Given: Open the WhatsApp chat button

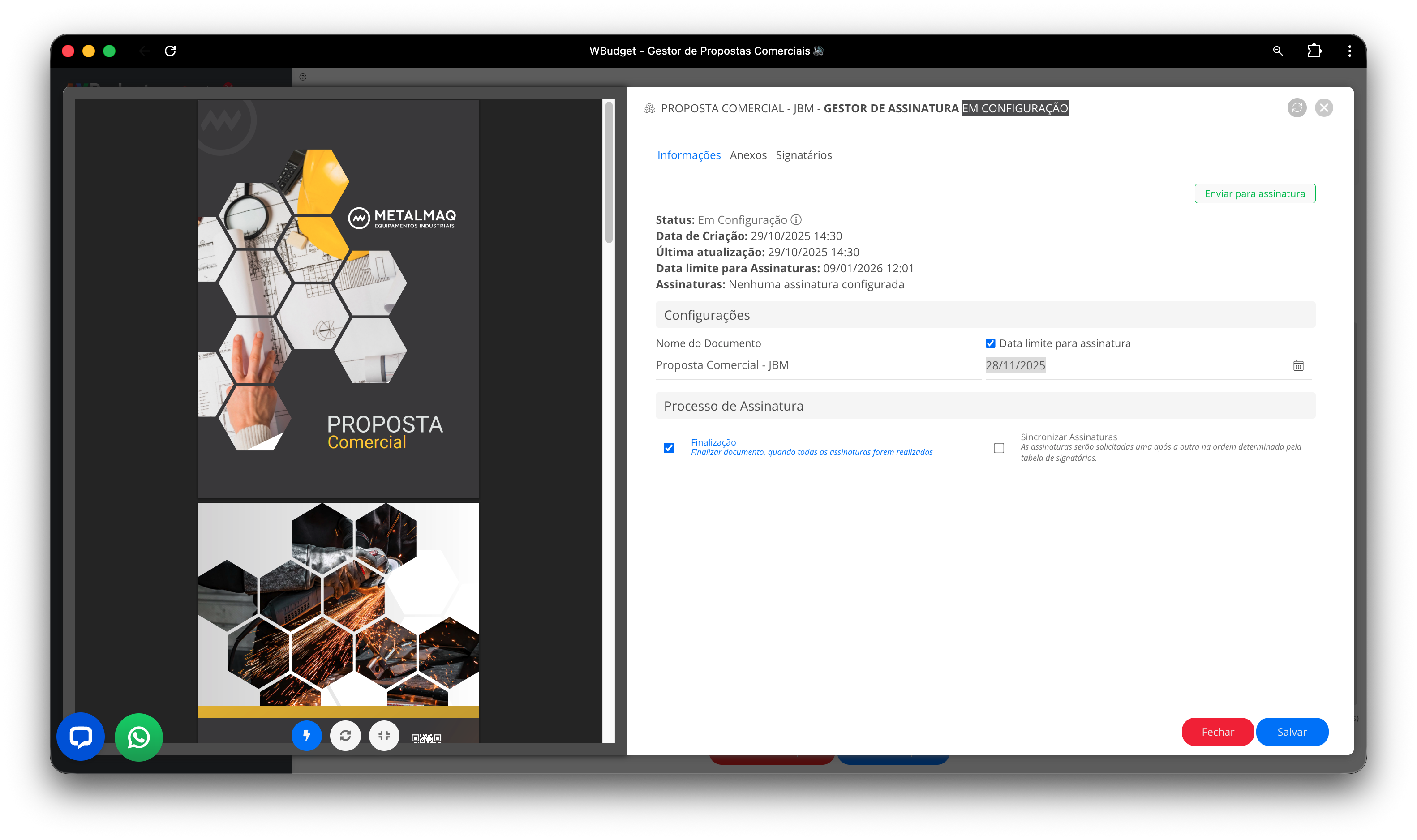Looking at the screenshot, I should click(139, 737).
